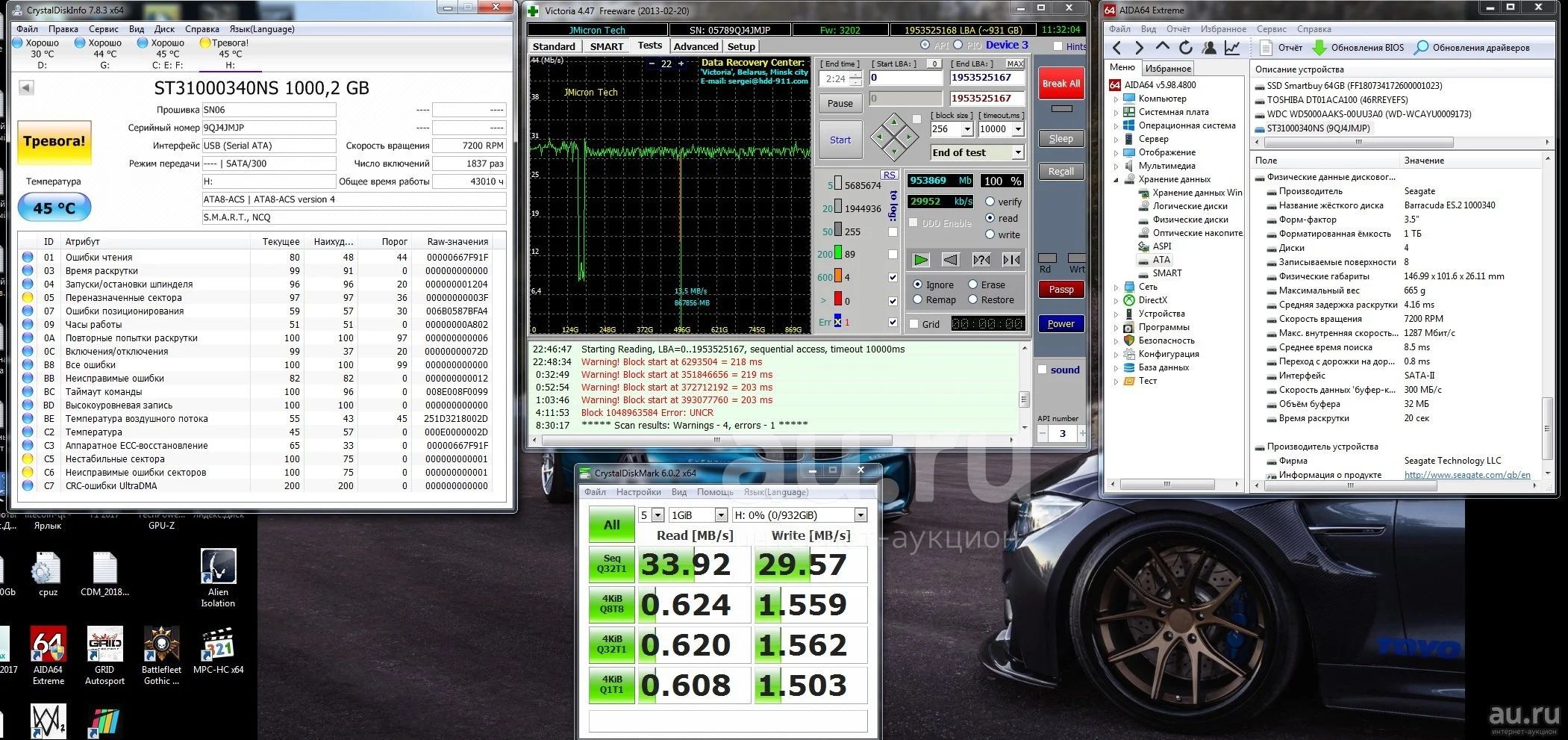Click the green Обновления BIOS arrow icon
Screen dimensions: 1568x740
coord(1319,48)
